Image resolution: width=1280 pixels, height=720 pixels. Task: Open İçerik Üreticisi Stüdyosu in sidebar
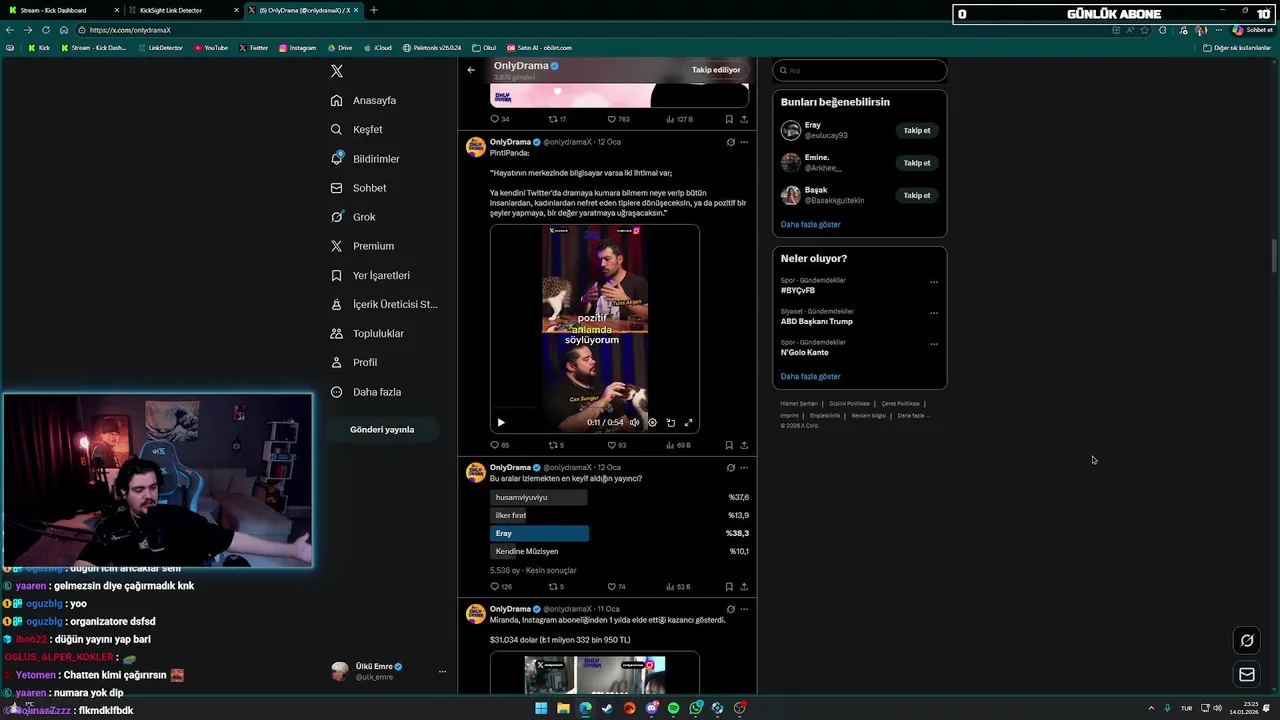pyautogui.click(x=384, y=304)
